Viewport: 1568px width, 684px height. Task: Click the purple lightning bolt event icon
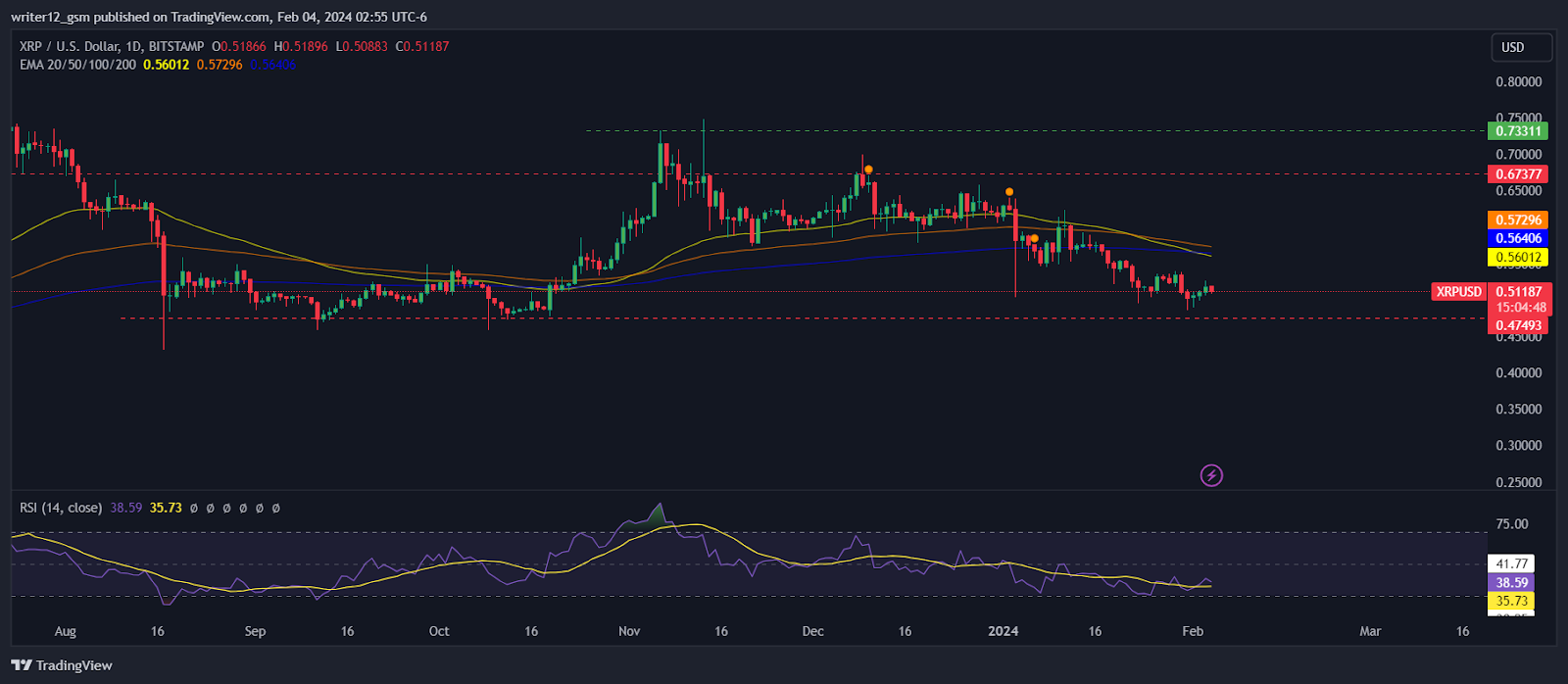point(1211,476)
